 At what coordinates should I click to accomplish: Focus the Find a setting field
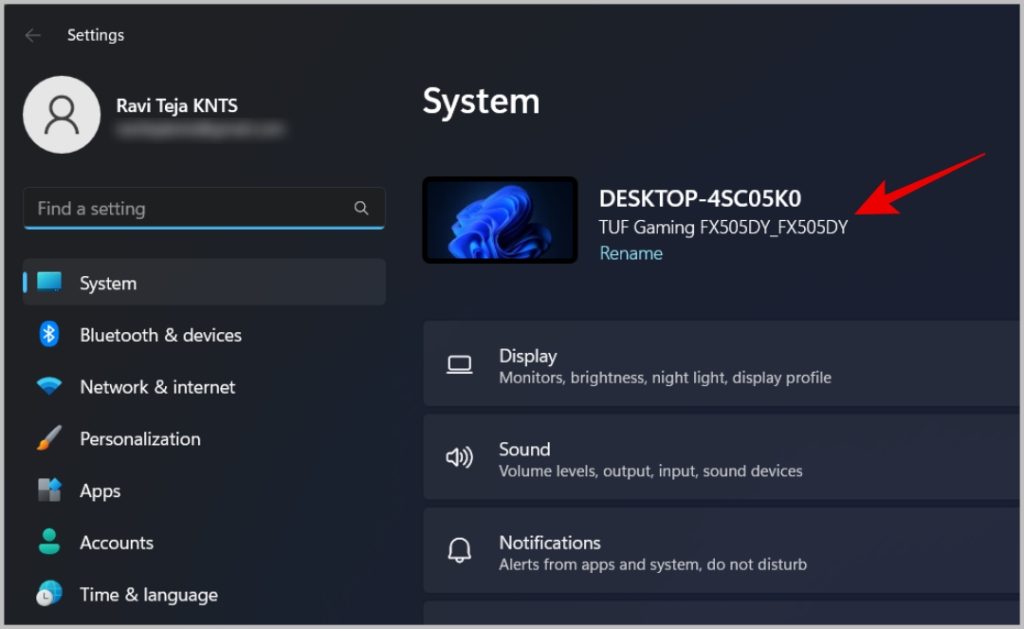[204, 208]
